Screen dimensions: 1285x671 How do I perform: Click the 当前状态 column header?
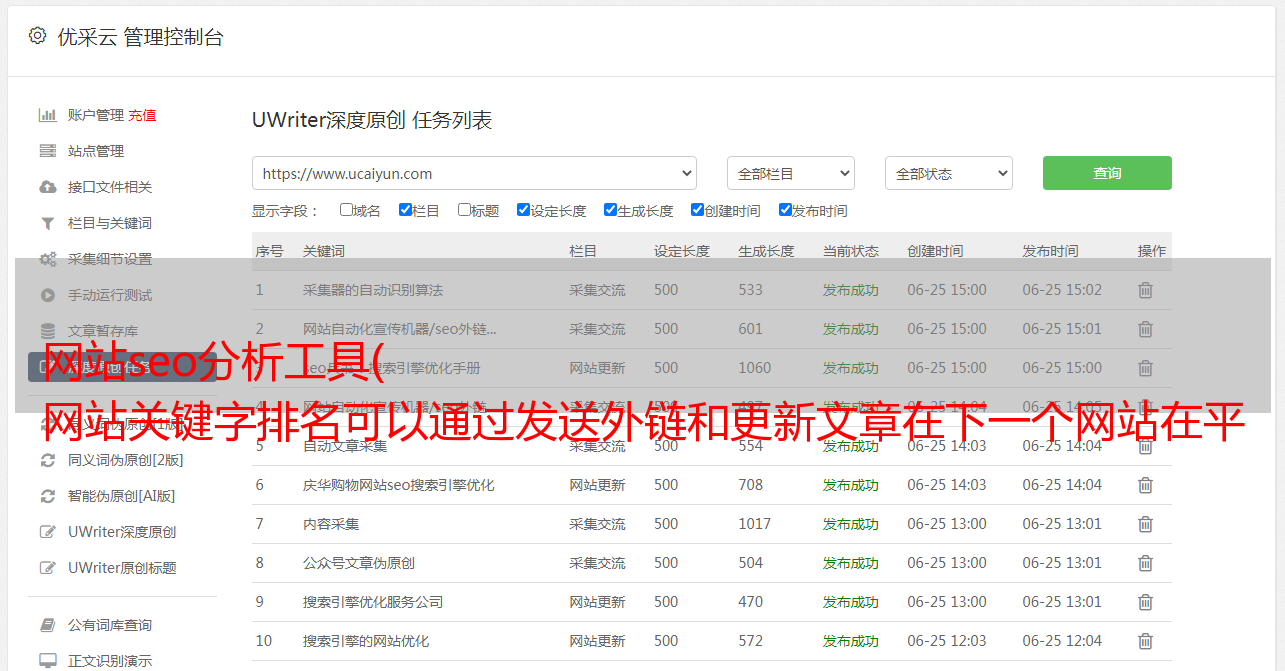click(x=851, y=251)
